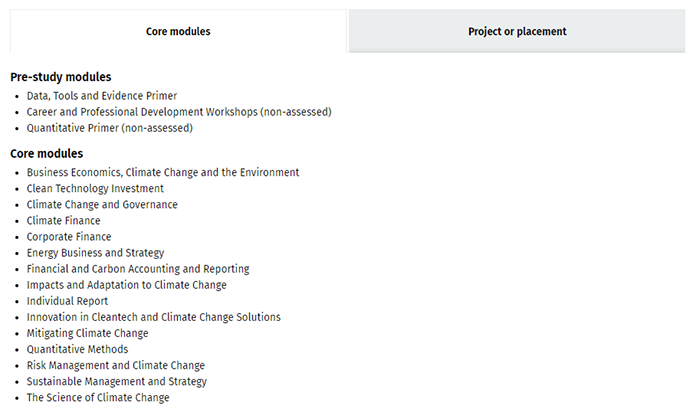This screenshot has width=700, height=412.
Task: Select Energy Business and Strategy module
Action: click(95, 253)
